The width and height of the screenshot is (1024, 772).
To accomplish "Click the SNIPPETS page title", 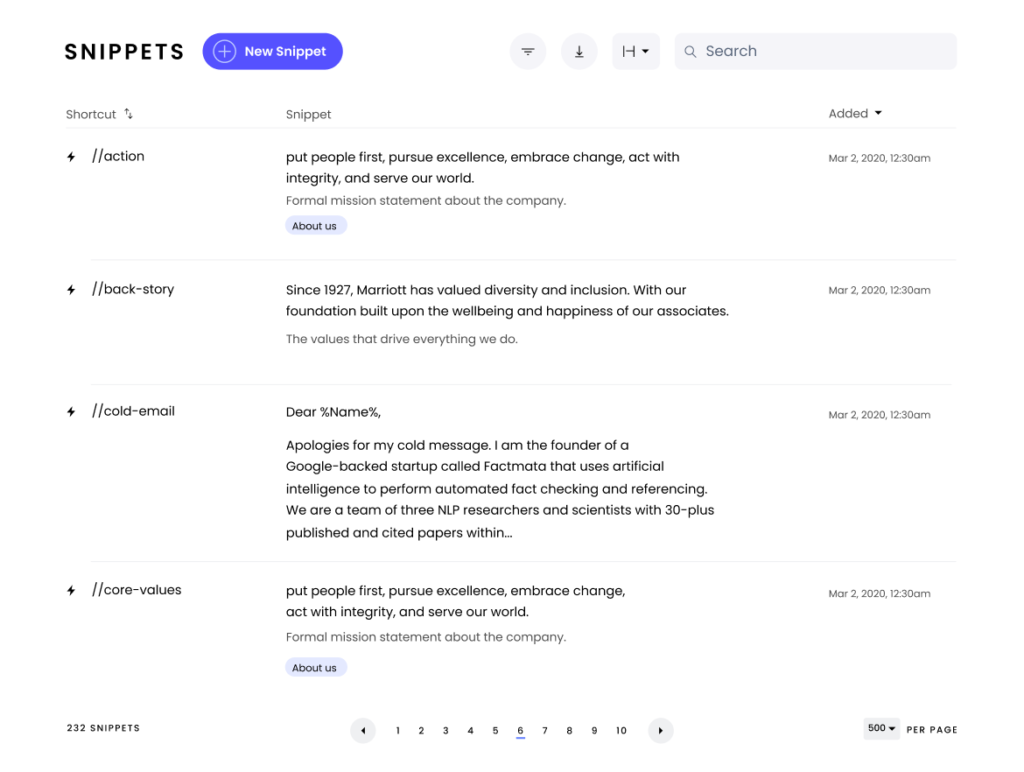I will point(124,52).
